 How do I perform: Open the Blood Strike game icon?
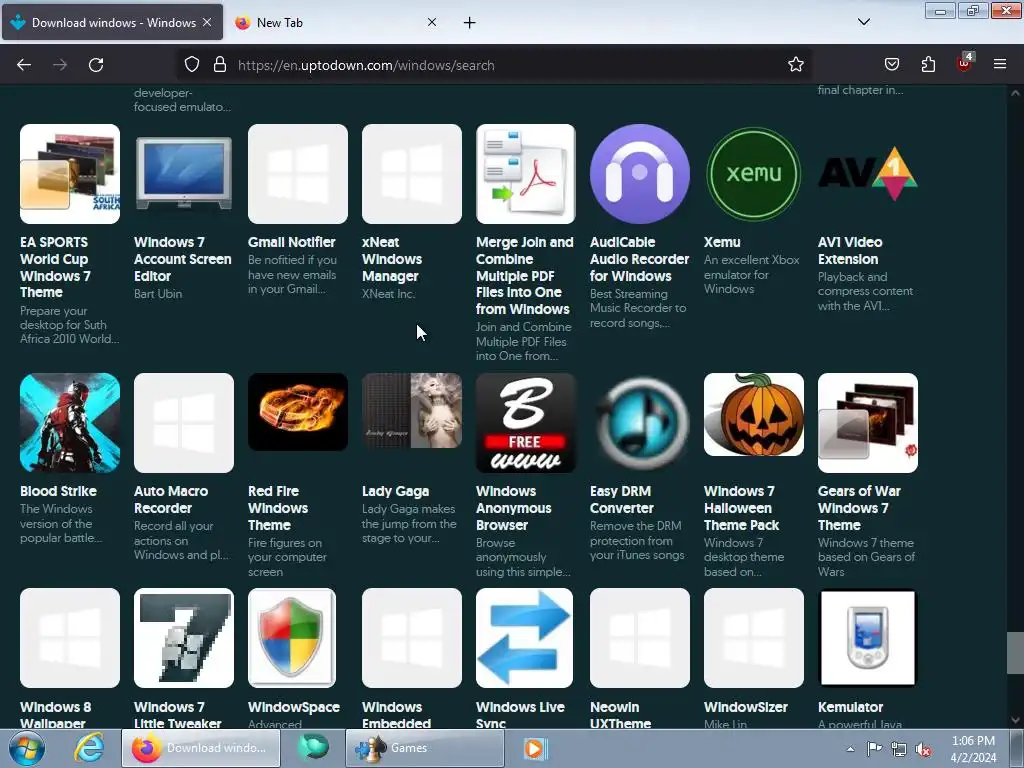point(70,423)
